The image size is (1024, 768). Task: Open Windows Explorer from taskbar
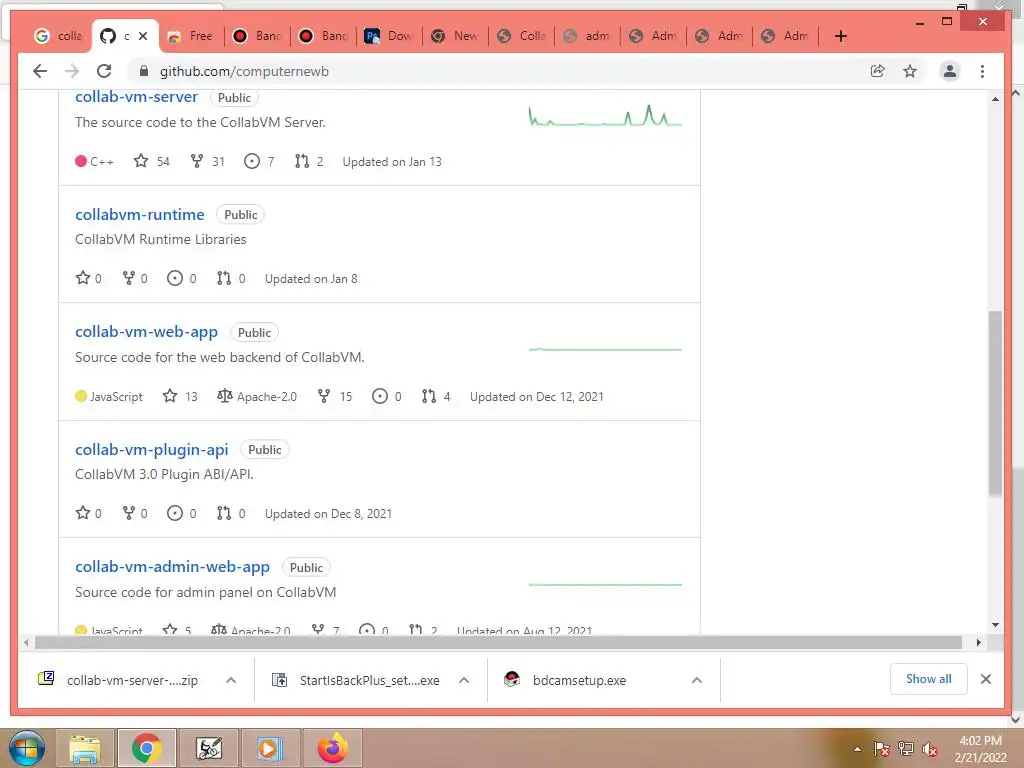point(85,748)
